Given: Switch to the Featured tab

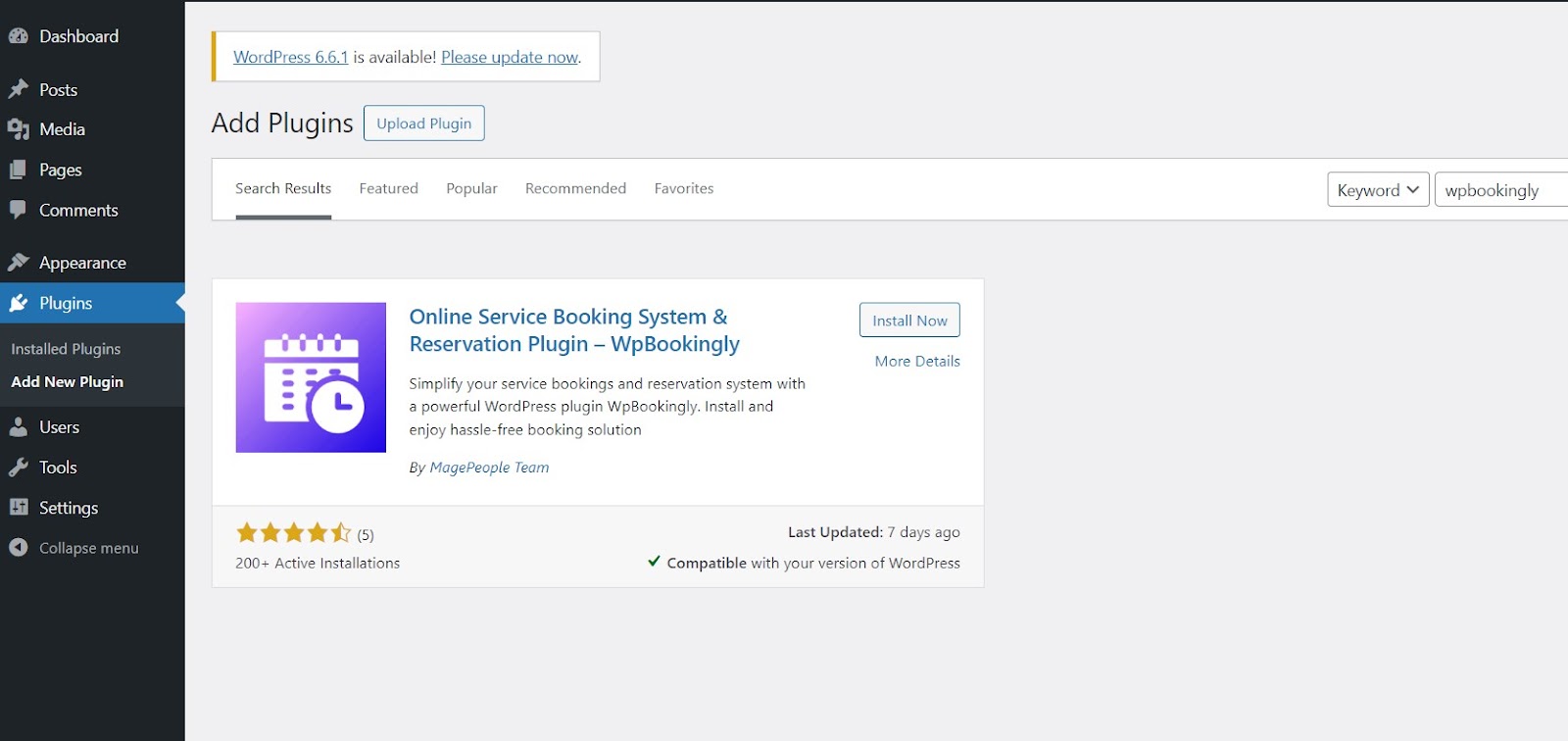Looking at the screenshot, I should click(388, 188).
